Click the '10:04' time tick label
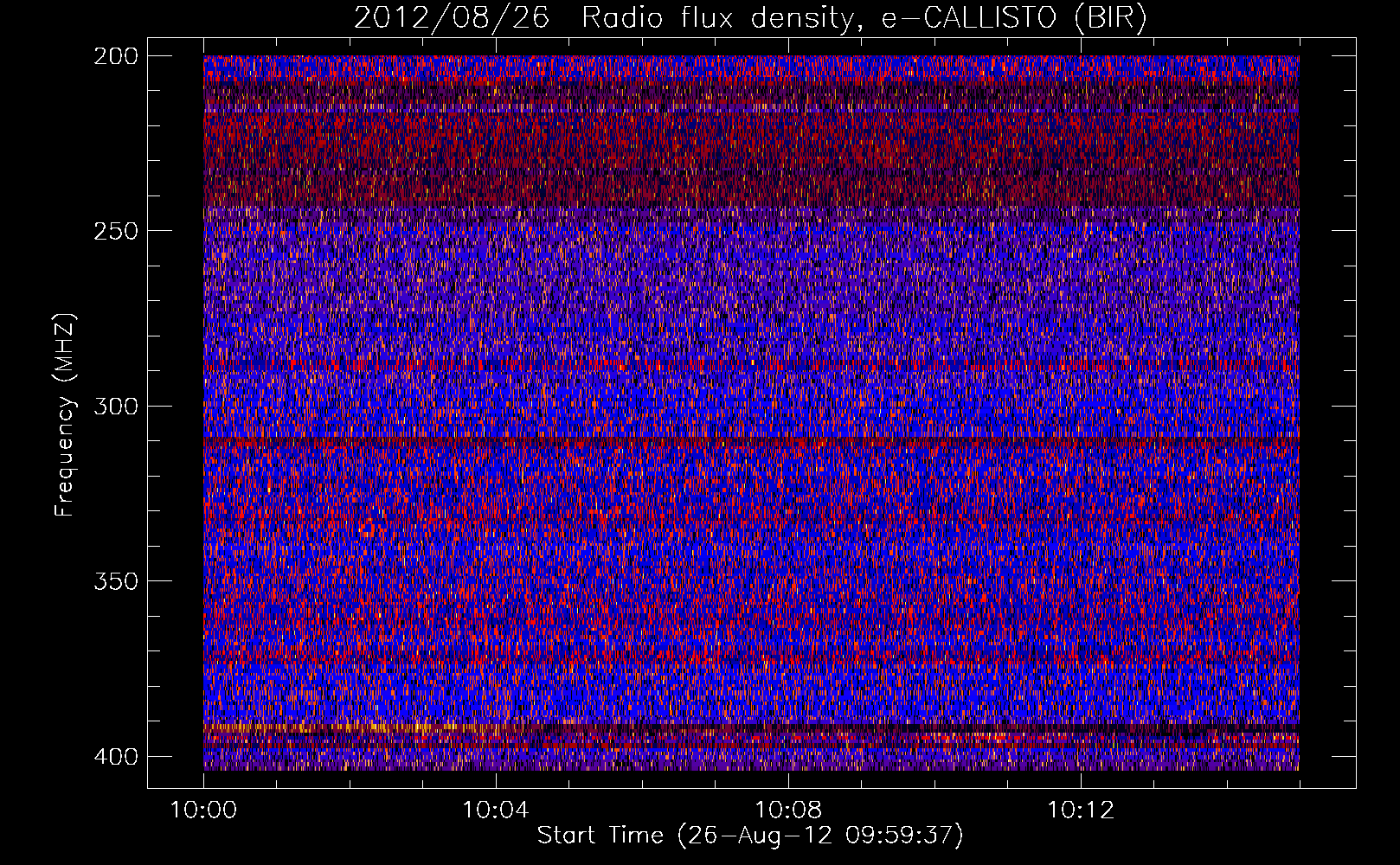 click(495, 811)
